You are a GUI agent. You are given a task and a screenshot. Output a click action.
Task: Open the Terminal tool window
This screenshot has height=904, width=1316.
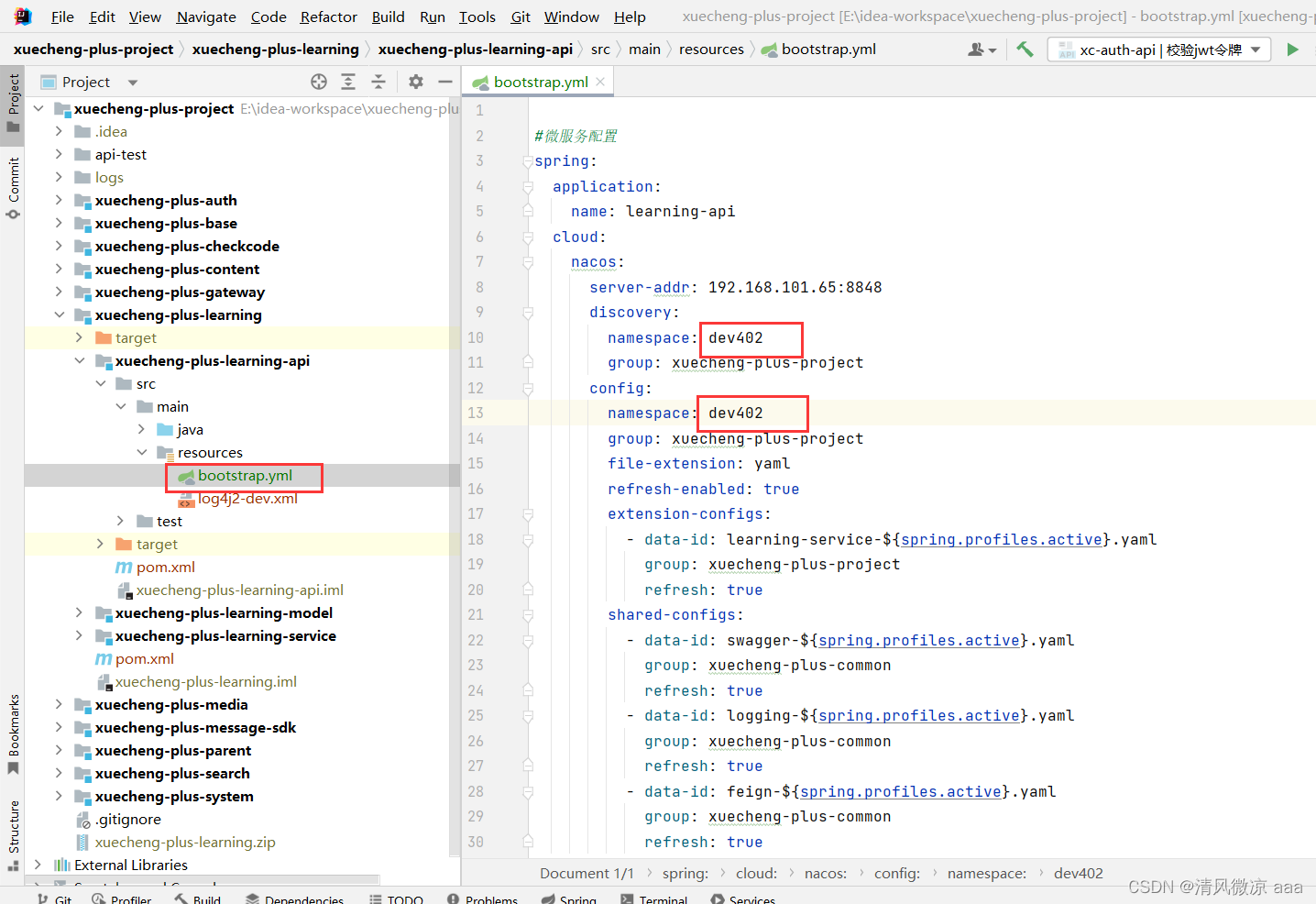tap(653, 899)
